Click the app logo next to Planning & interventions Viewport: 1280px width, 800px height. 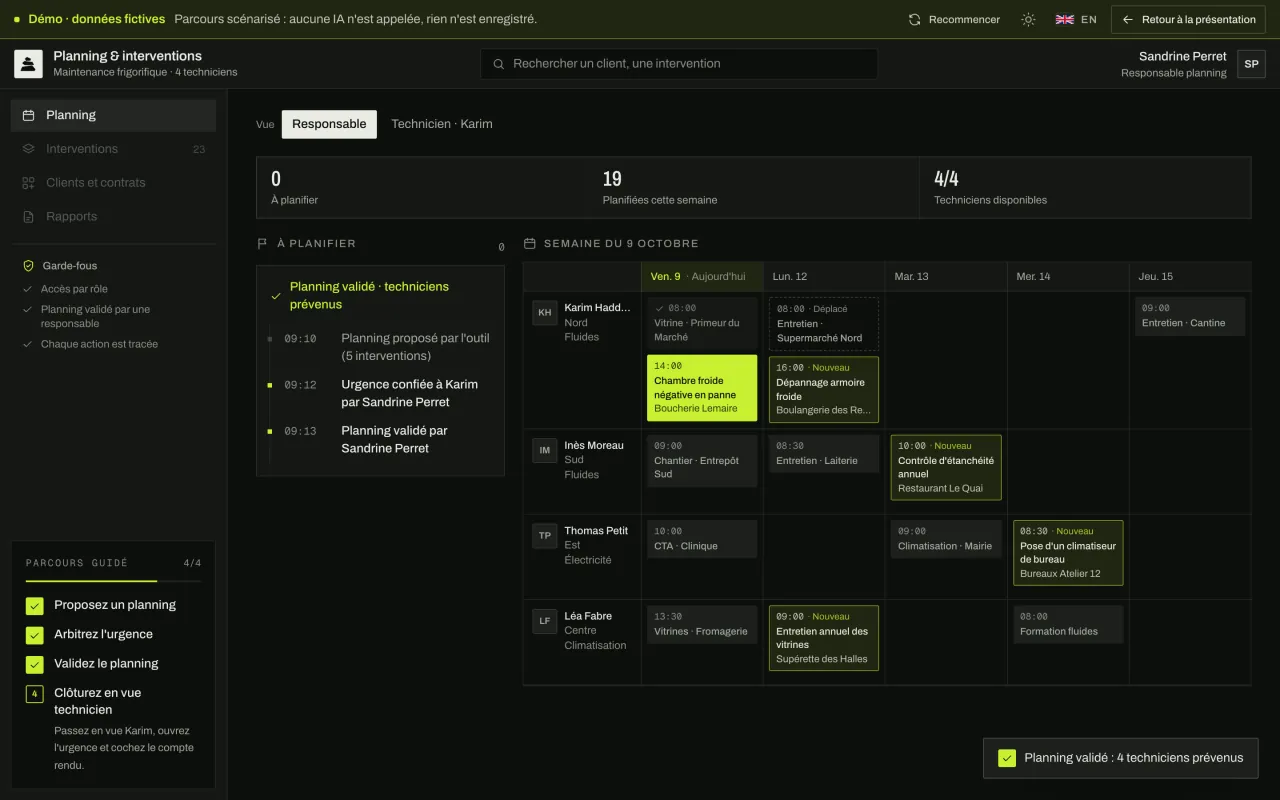point(28,64)
